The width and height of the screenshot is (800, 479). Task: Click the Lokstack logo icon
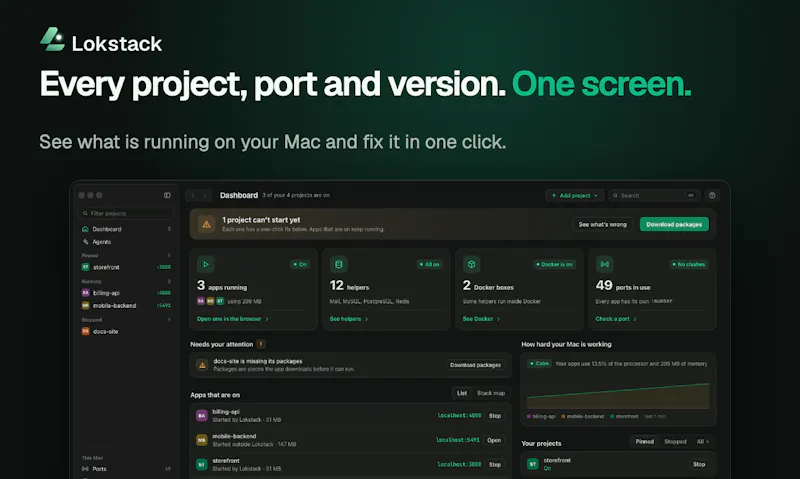tap(53, 39)
